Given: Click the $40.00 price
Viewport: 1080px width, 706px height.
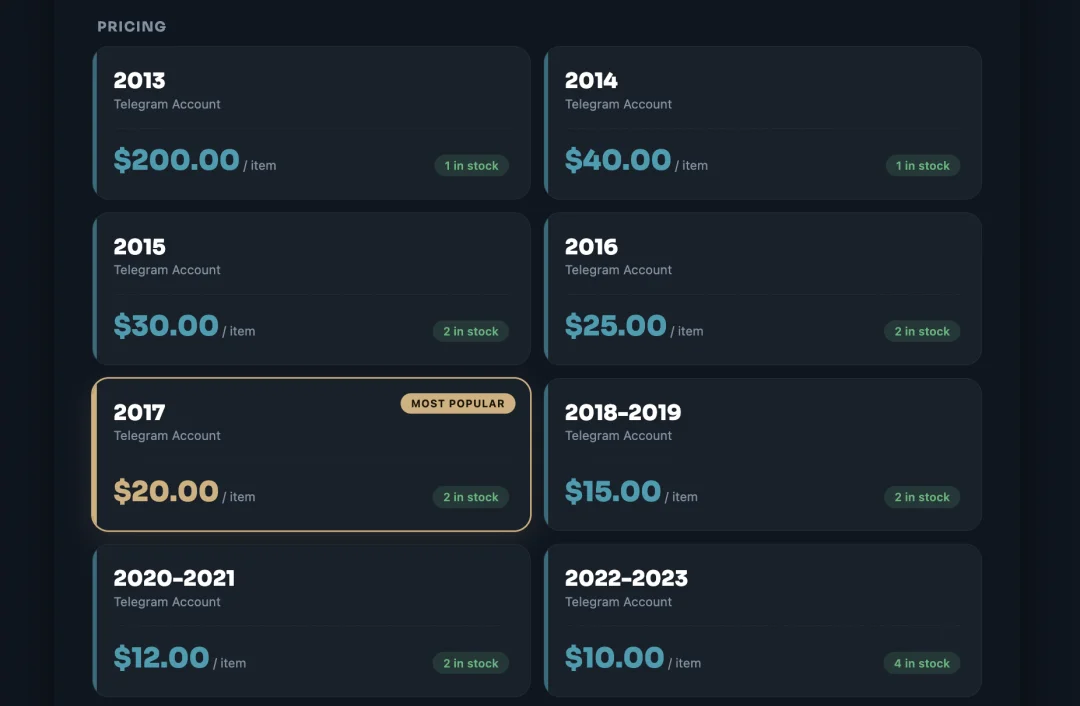Looking at the screenshot, I should tap(618, 160).
